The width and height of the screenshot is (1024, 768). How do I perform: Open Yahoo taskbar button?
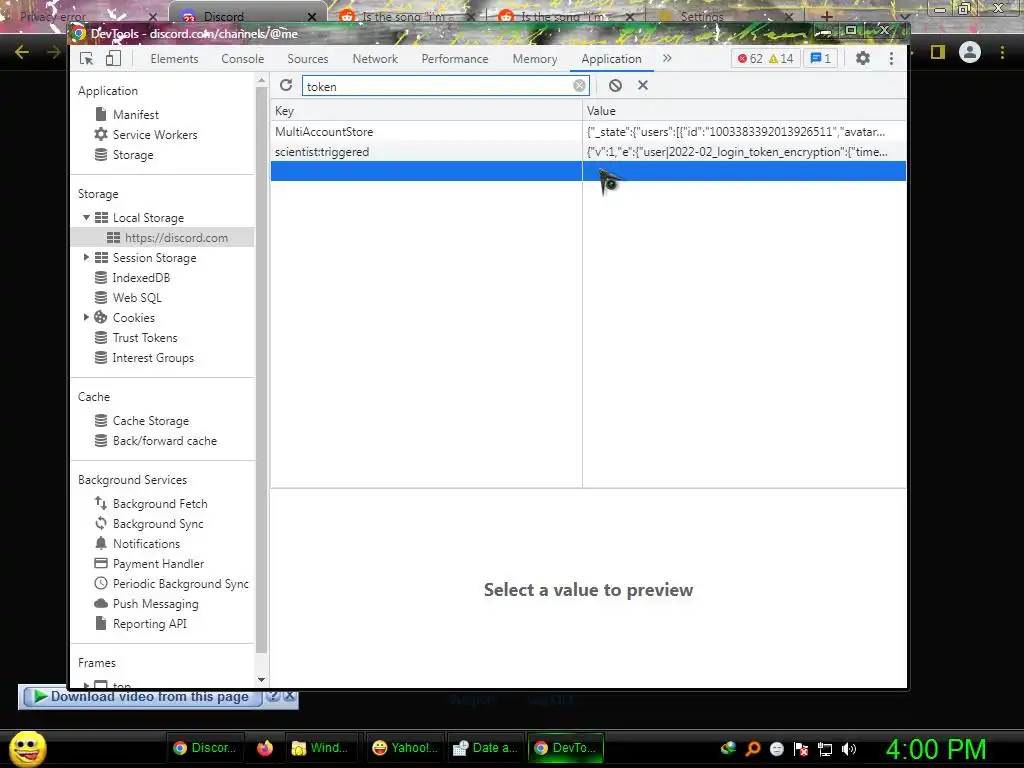(x=406, y=748)
